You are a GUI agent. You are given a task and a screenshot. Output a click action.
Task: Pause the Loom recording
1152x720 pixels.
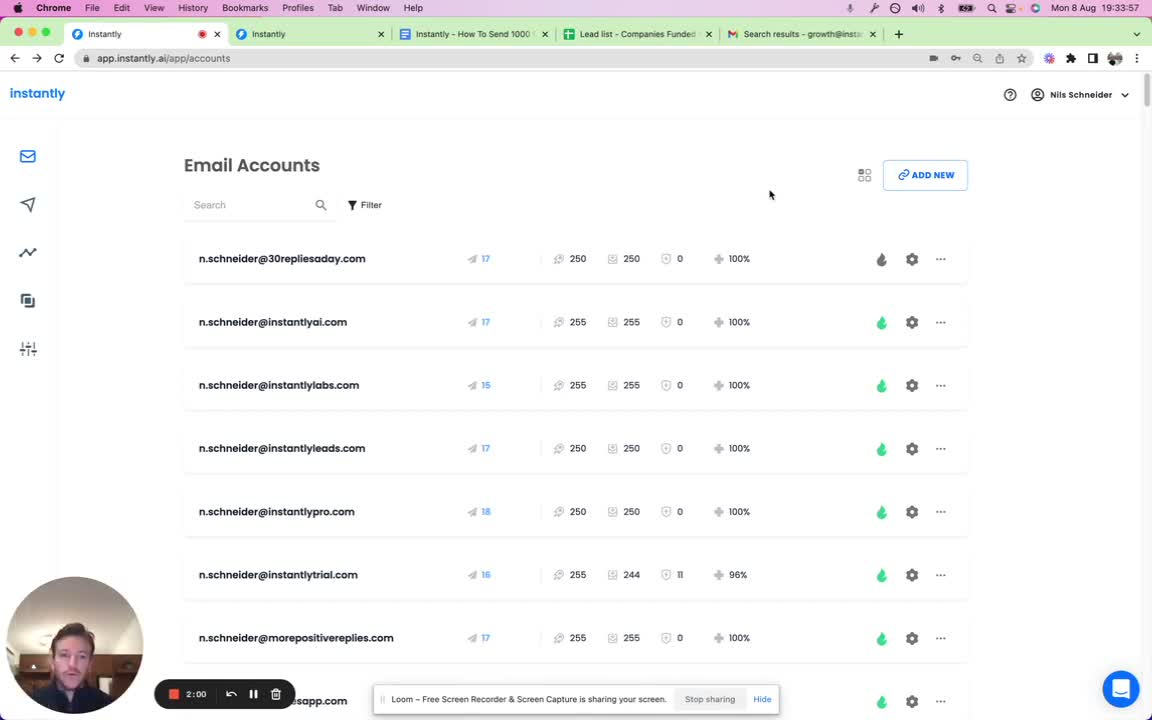253,694
